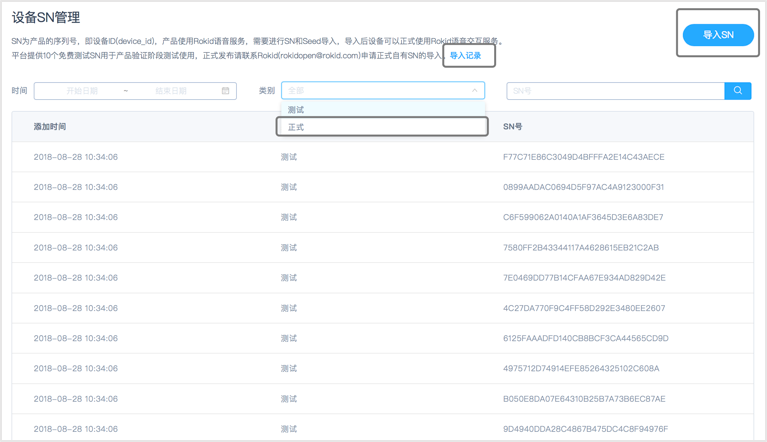
Task: Open the 类别 combo box showing 全部
Action: 383,90
